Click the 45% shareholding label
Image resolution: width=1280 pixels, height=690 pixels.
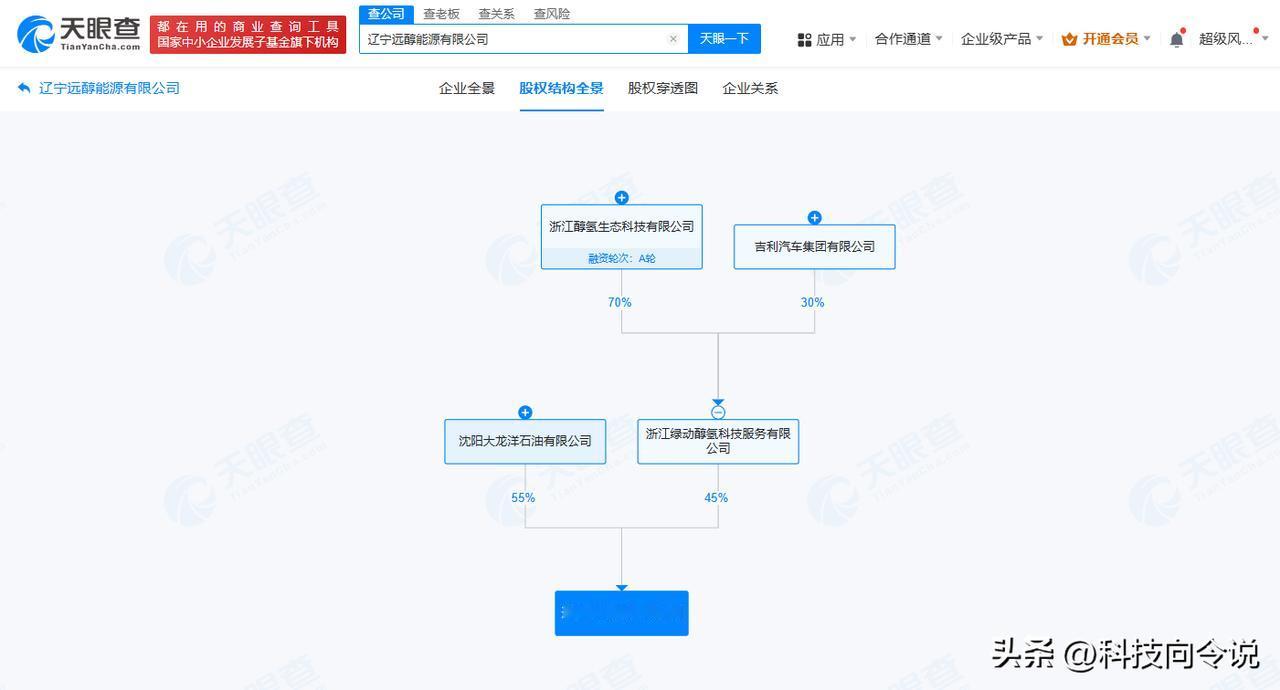point(716,498)
